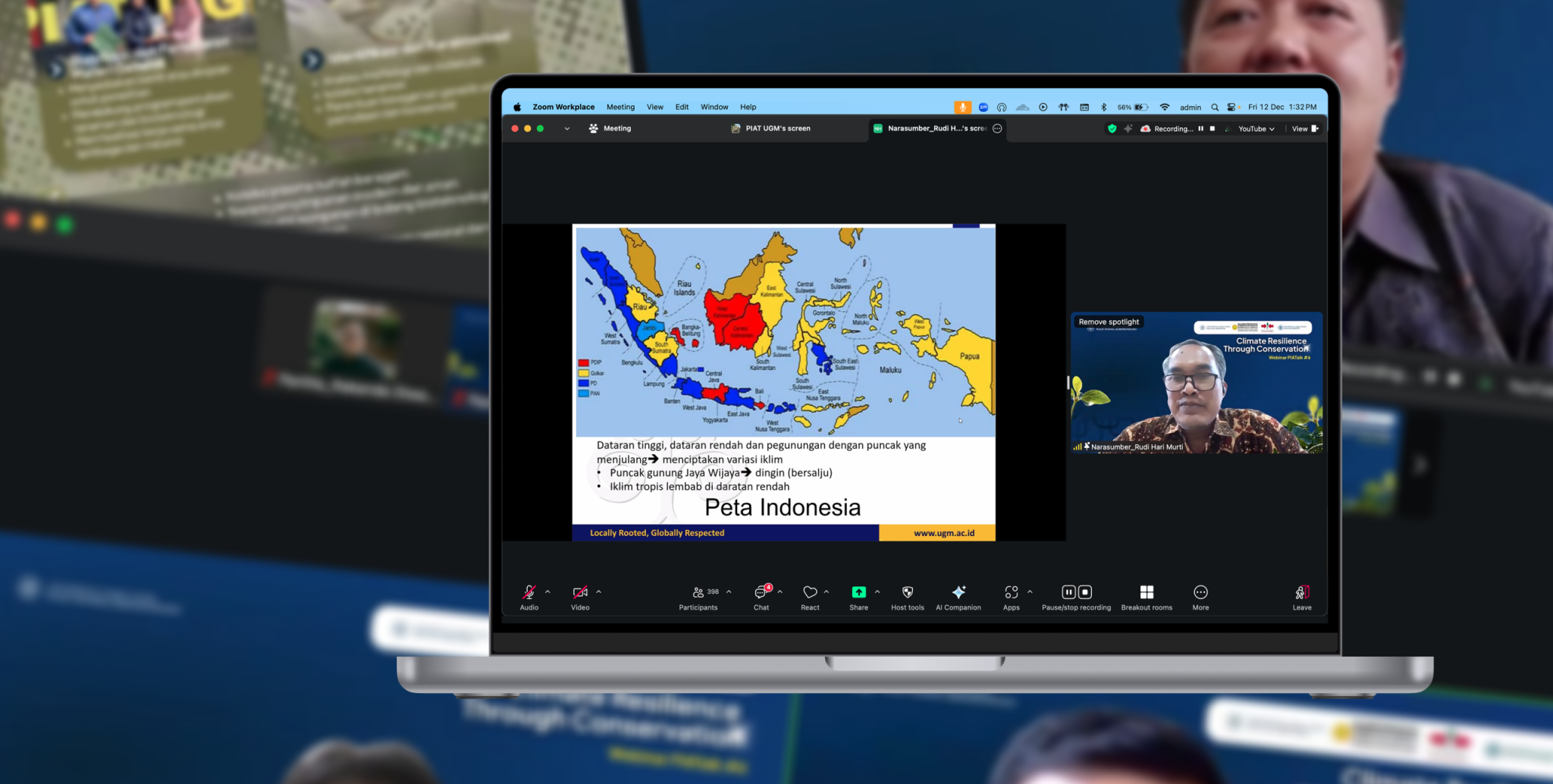Click the Wi-Fi icon in macOS menu bar
1553x784 pixels.
coord(1165,107)
